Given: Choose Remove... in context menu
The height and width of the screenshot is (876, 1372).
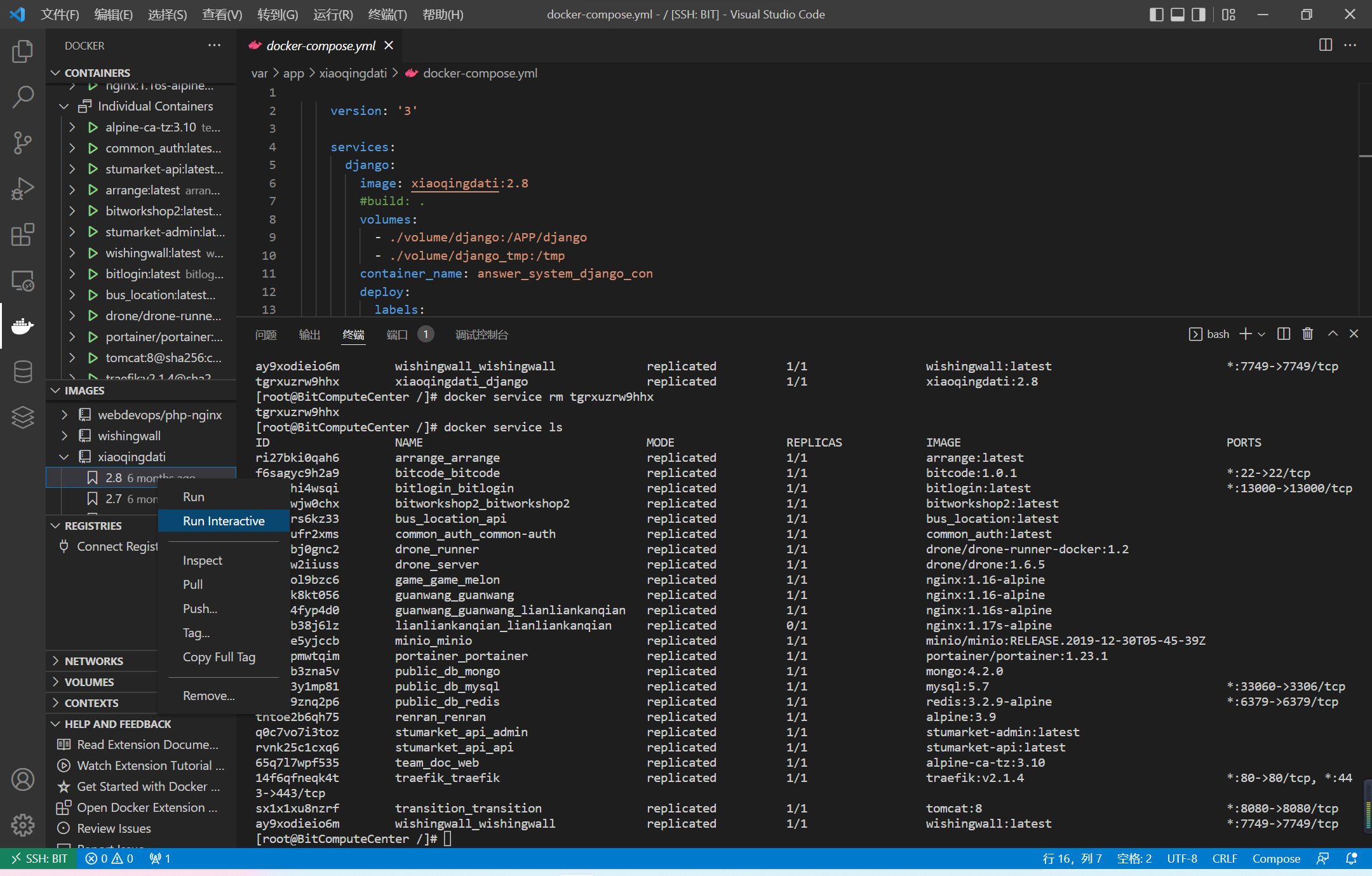Looking at the screenshot, I should (x=224, y=696).
